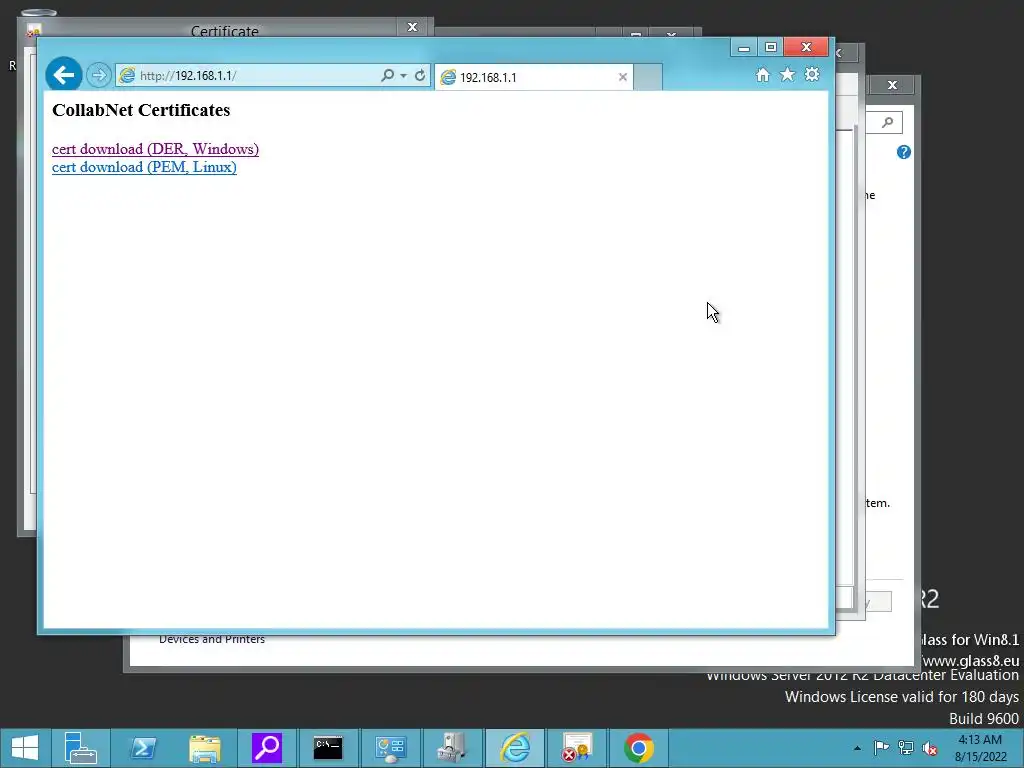This screenshot has width=1024, height=768.
Task: Open the purple Search app on taskbar
Action: pos(267,748)
